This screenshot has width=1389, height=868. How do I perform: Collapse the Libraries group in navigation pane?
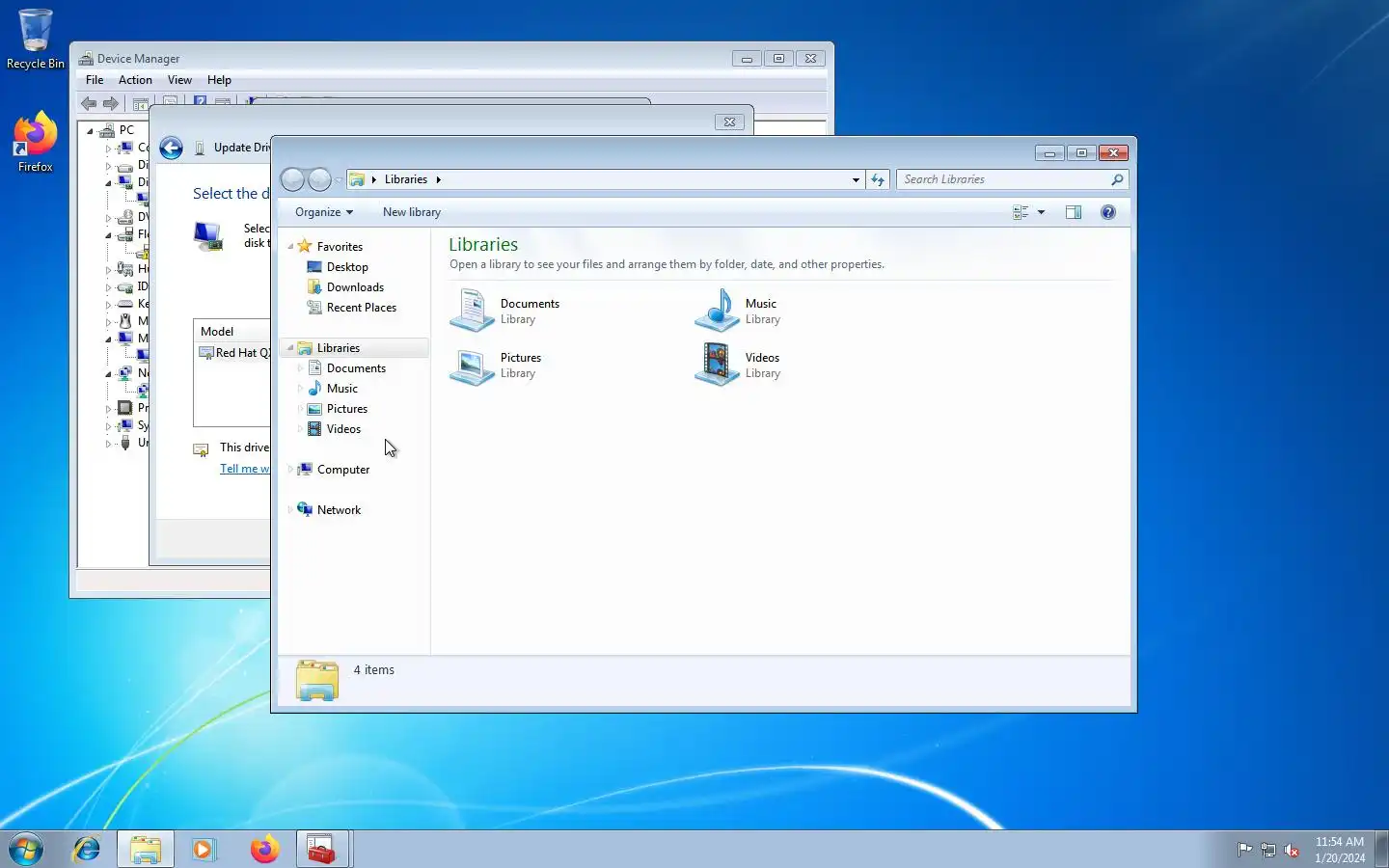(290, 348)
